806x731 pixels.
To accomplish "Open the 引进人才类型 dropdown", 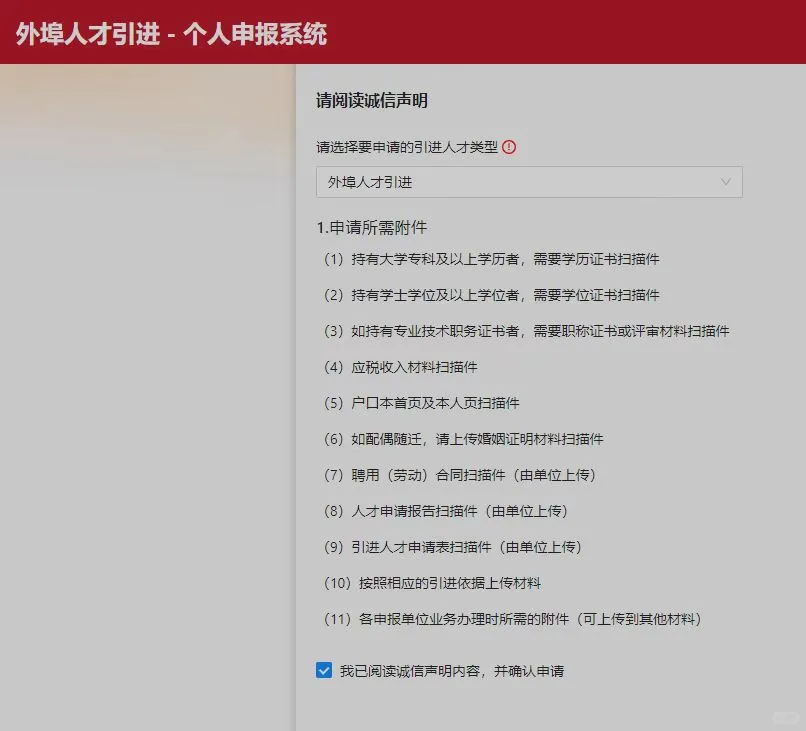I will (528, 182).
